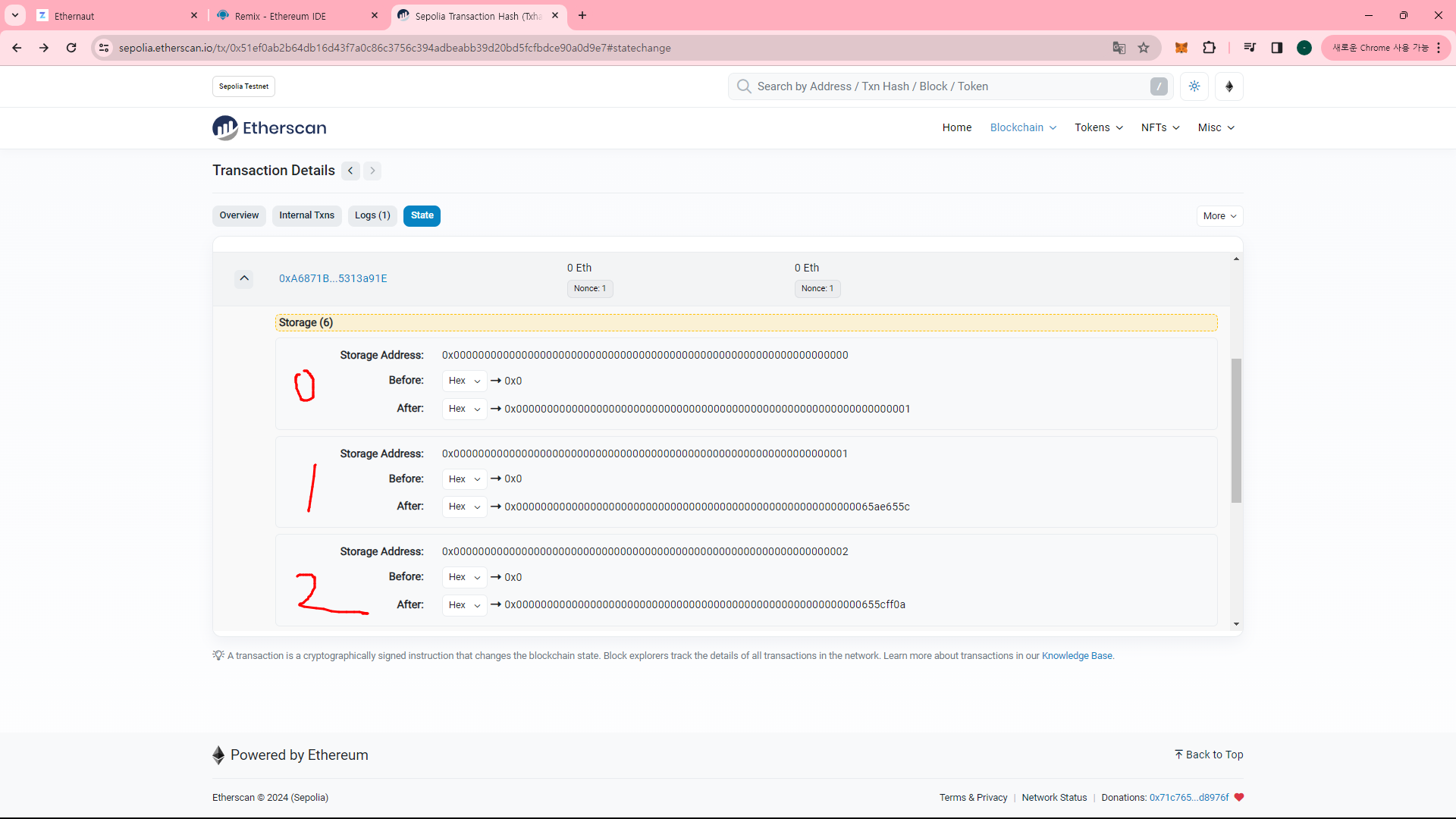Open address link 0xA6871B...5313a91E
Viewport: 1456px width, 819px height.
pos(333,278)
